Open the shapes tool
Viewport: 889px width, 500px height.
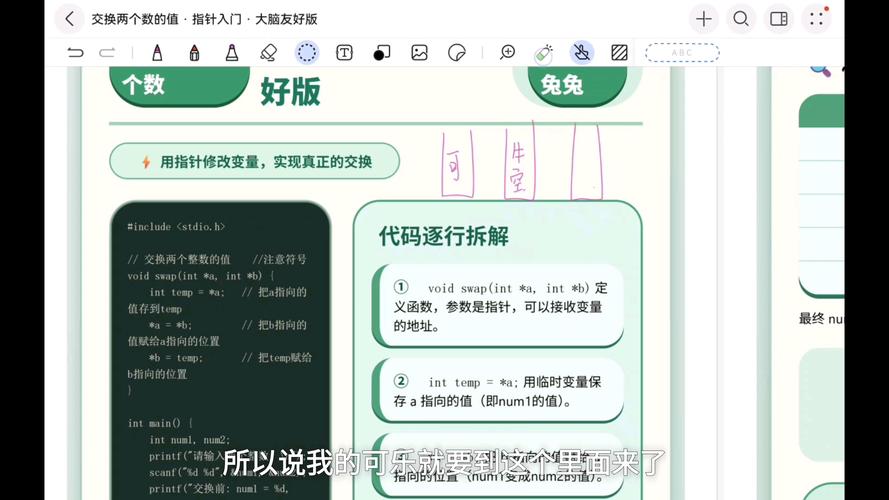click(x=382, y=53)
